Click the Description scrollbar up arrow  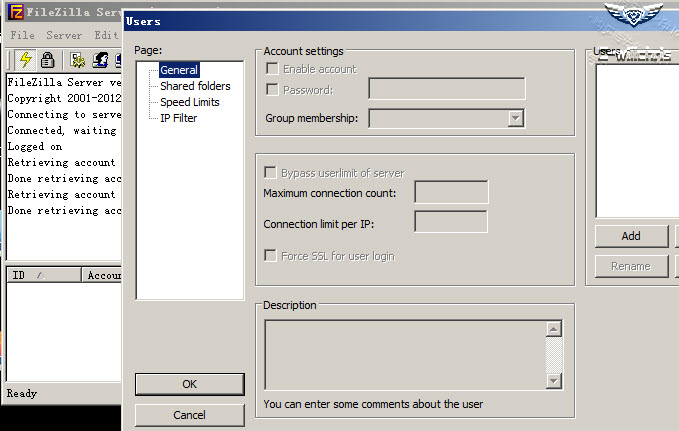(x=553, y=329)
